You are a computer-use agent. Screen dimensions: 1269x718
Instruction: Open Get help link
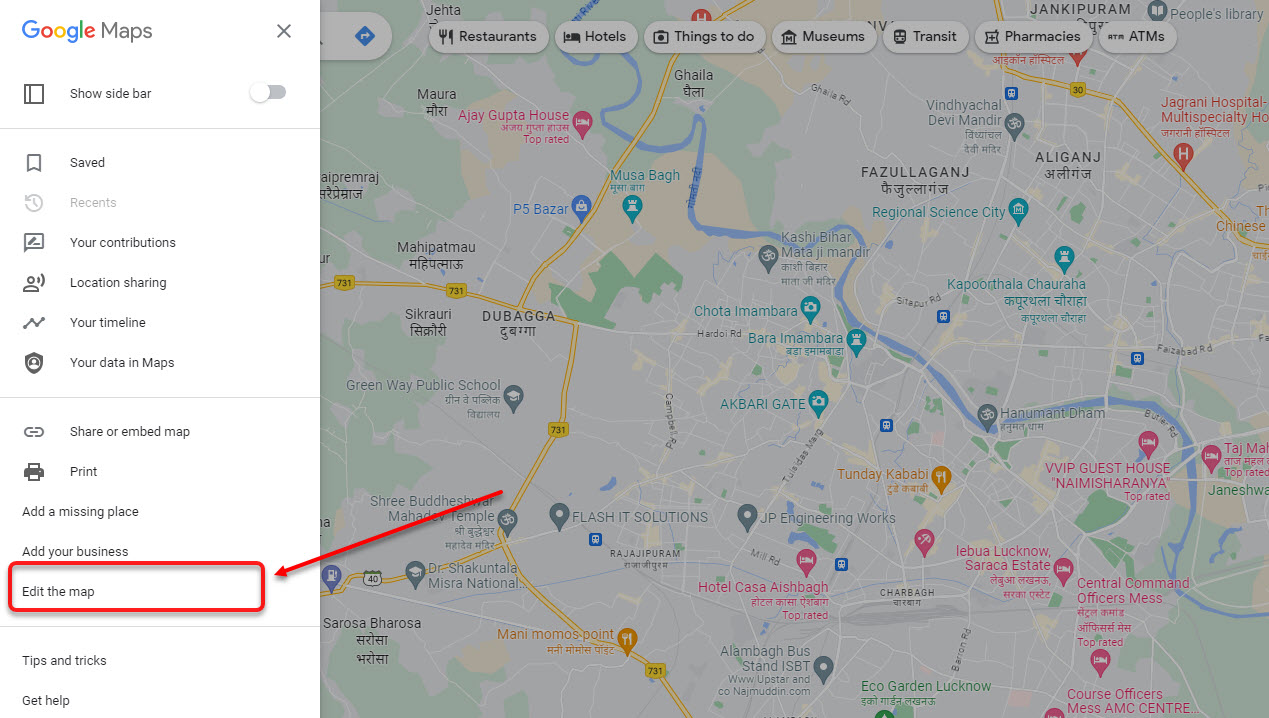click(46, 701)
